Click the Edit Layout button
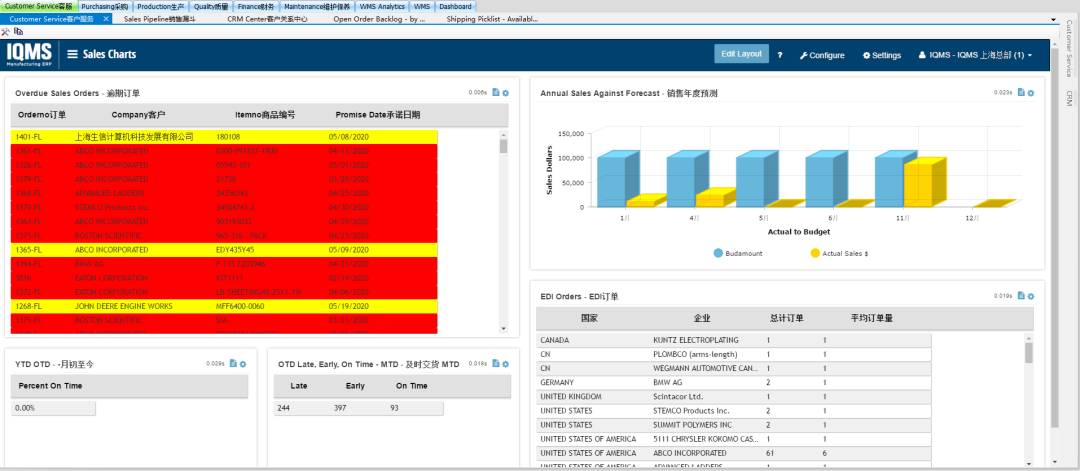Viewport: 1080px width, 471px height. point(741,54)
